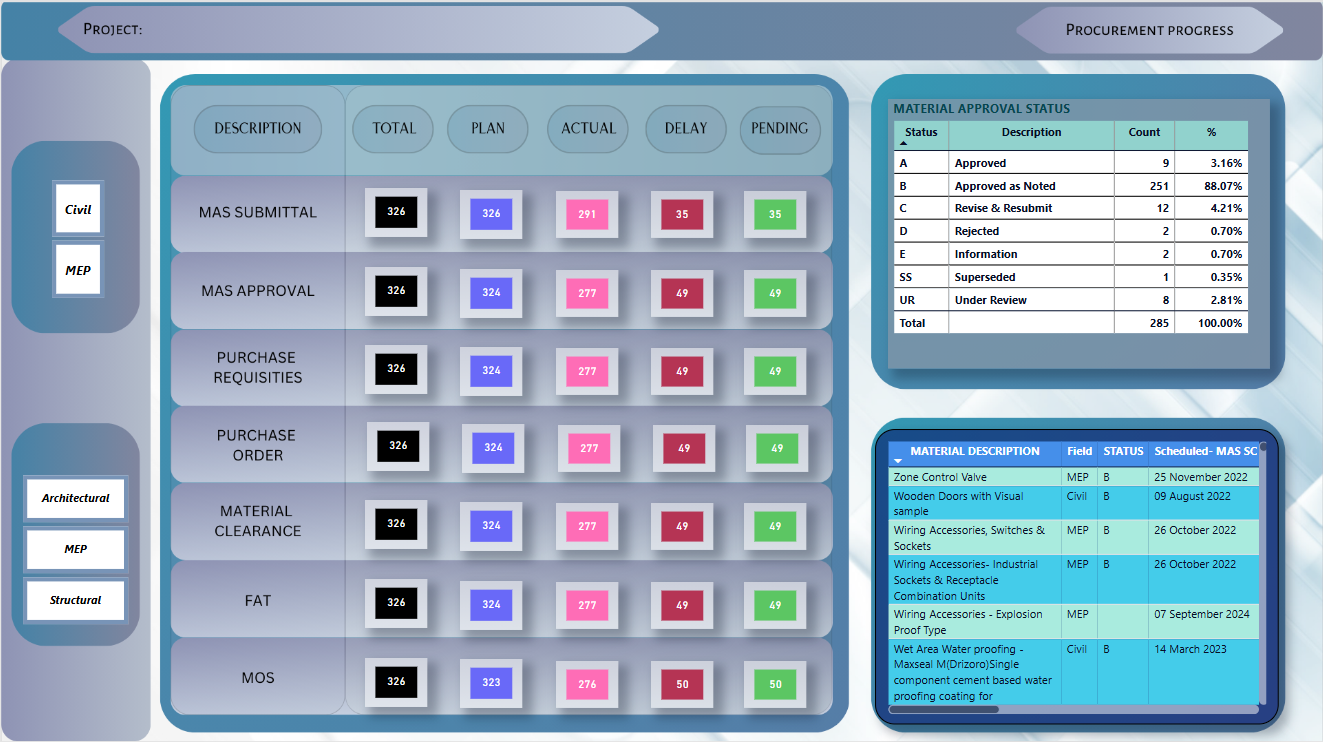The width and height of the screenshot is (1323, 742).
Task: Click the MATERIAL APPROVAL STATUS title
Action: (981, 109)
